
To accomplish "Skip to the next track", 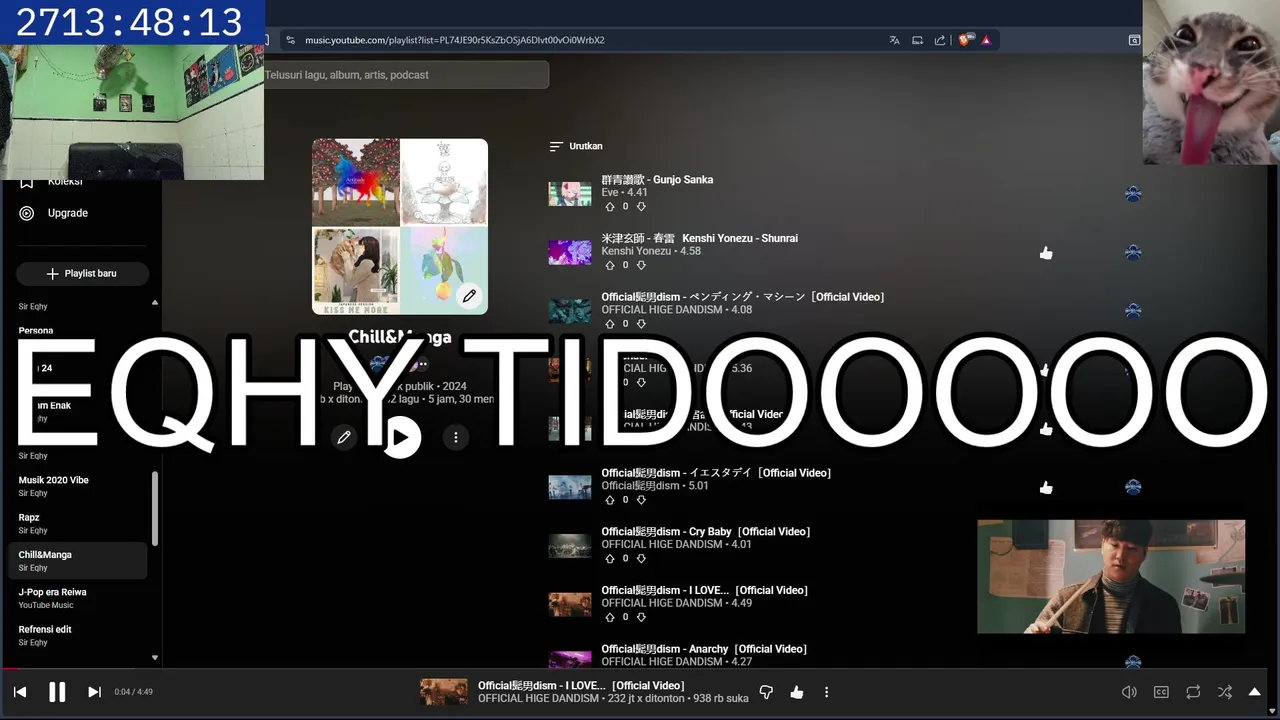I will click(x=94, y=692).
